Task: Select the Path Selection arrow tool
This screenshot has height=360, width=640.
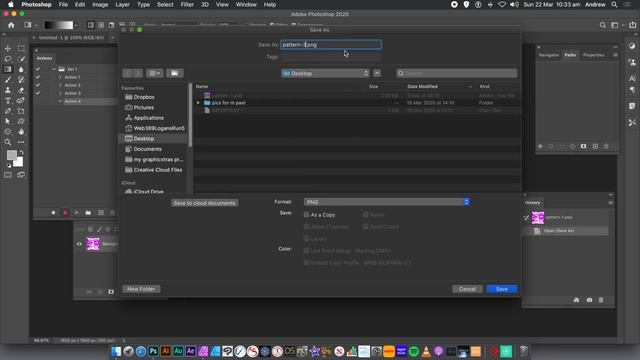Action: [x=8, y=121]
